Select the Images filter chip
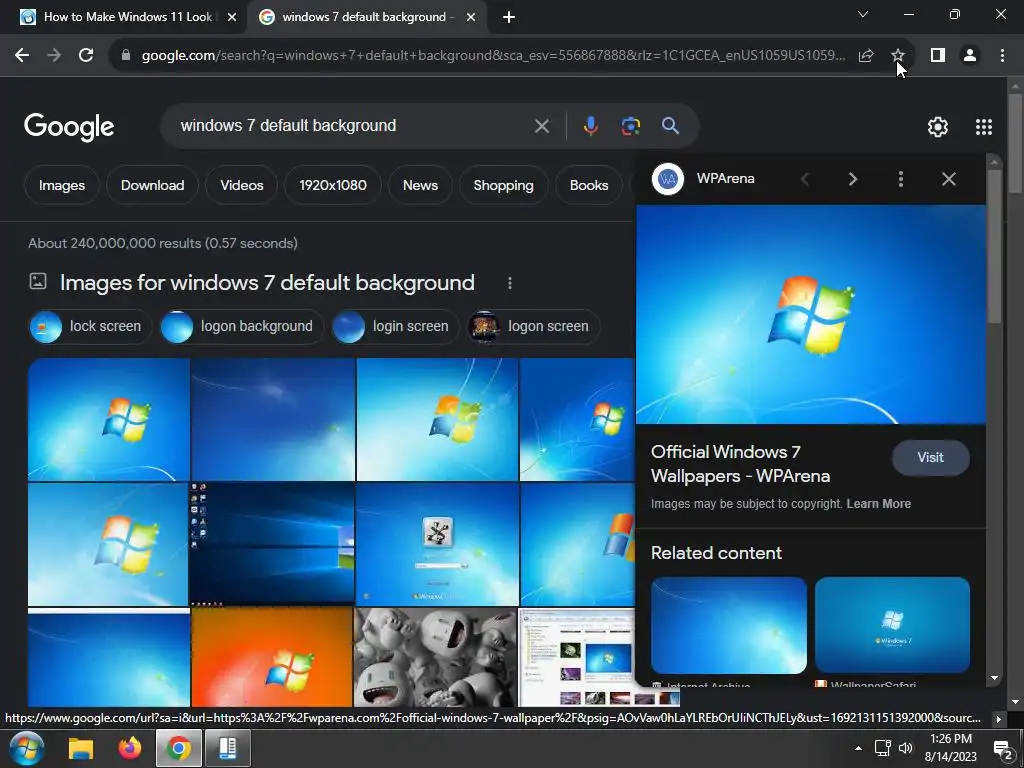 click(62, 185)
